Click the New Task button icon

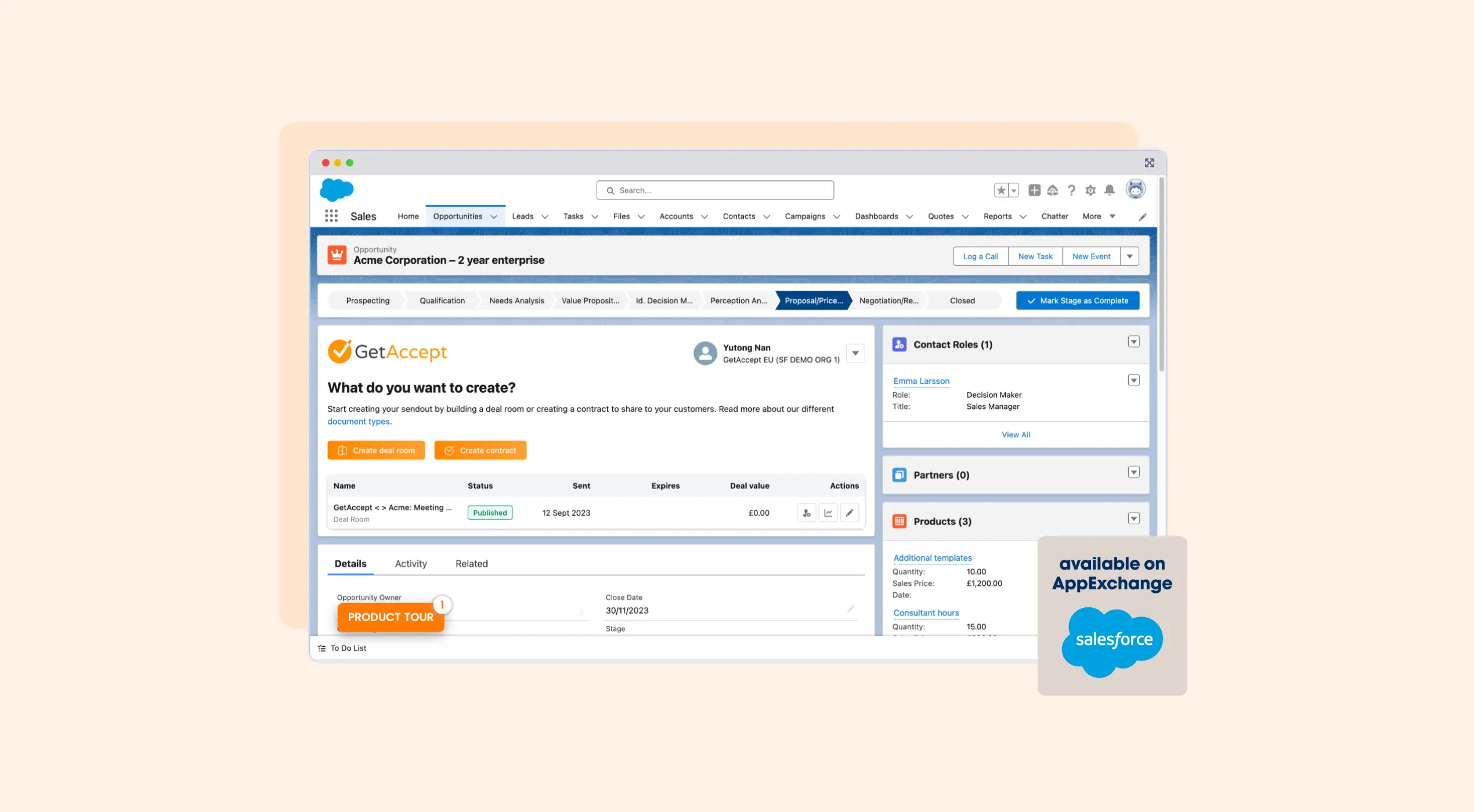coord(1035,256)
